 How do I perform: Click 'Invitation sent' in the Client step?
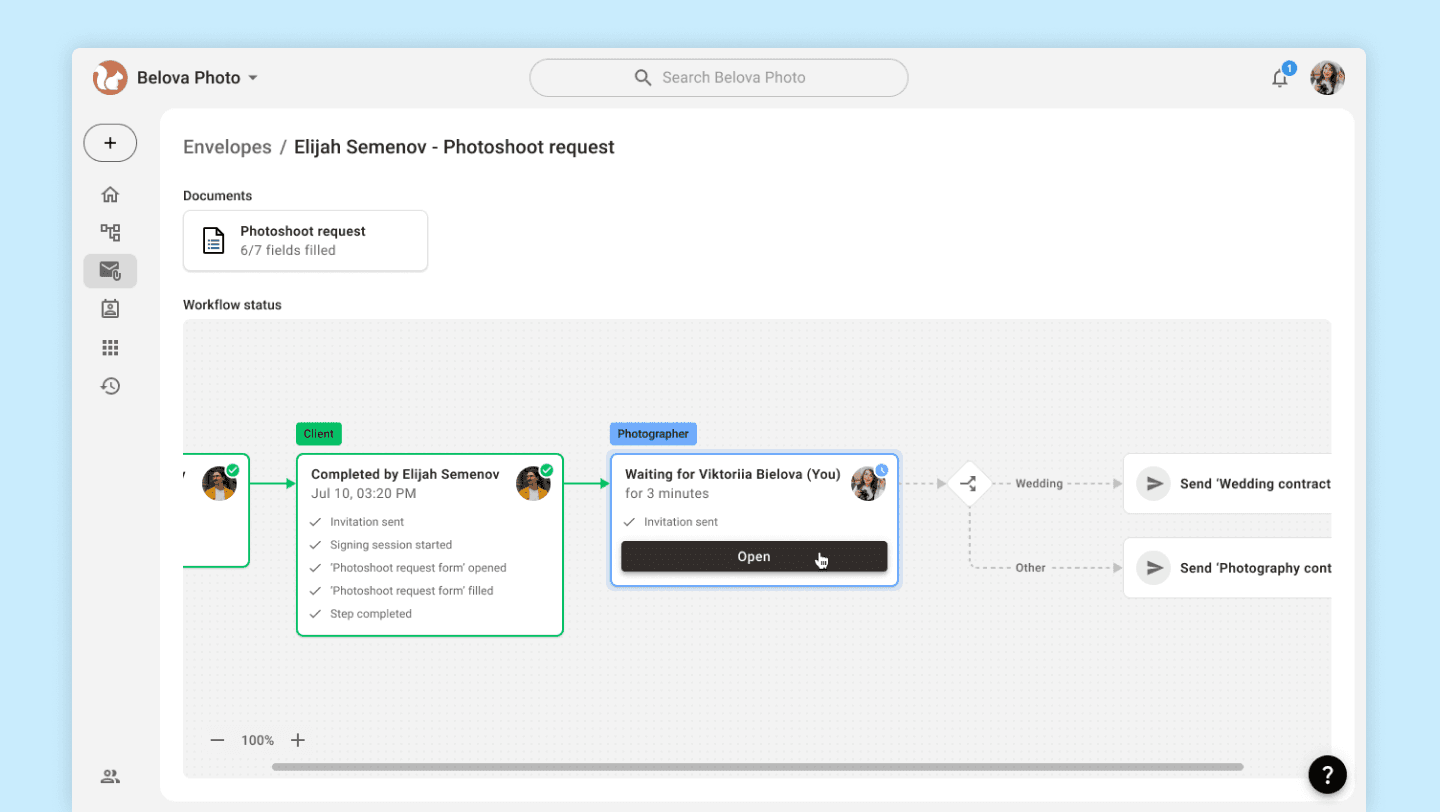[367, 522]
